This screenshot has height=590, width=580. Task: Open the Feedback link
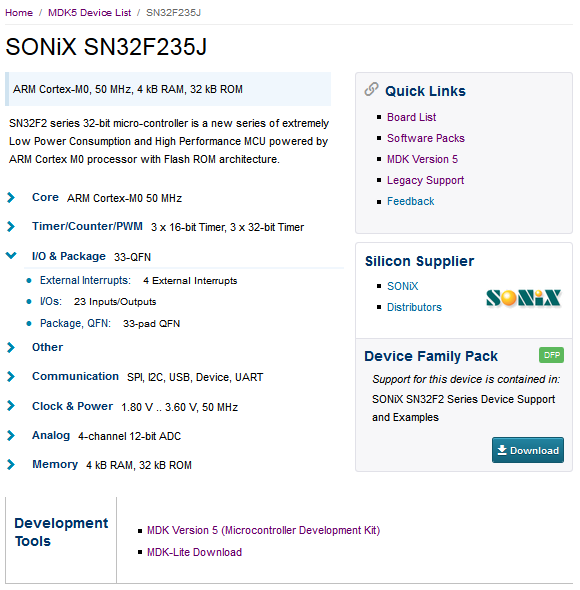(411, 201)
